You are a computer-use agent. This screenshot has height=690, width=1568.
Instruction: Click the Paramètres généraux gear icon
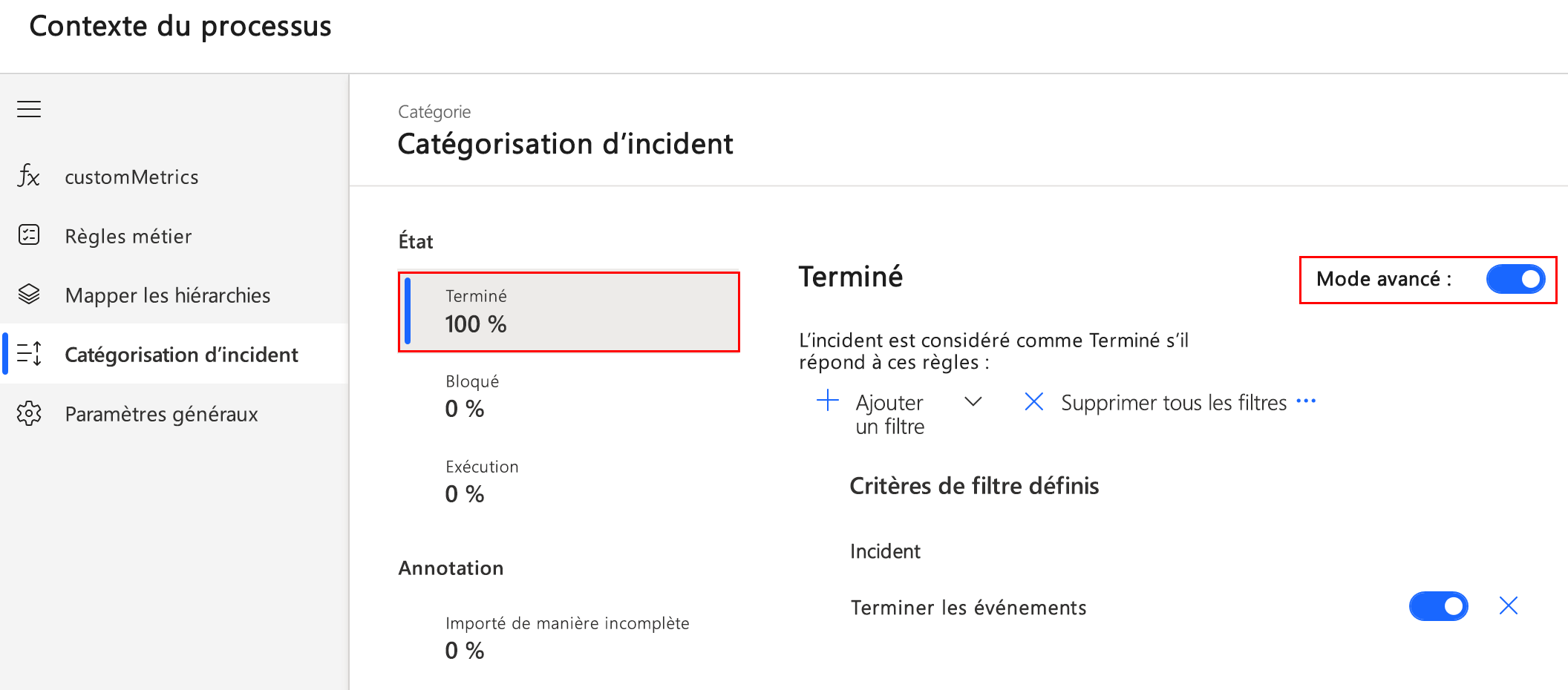coord(29,413)
